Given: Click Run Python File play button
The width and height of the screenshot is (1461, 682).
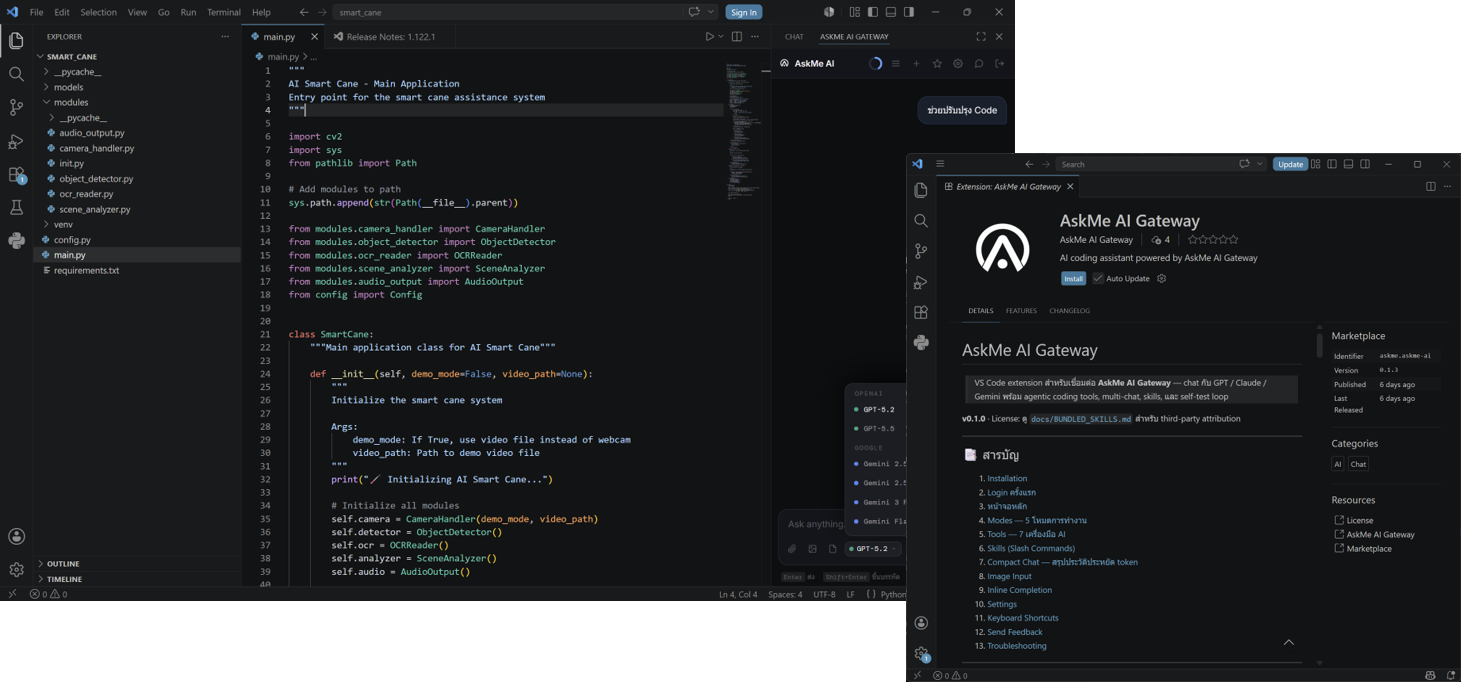Looking at the screenshot, I should (x=709, y=37).
